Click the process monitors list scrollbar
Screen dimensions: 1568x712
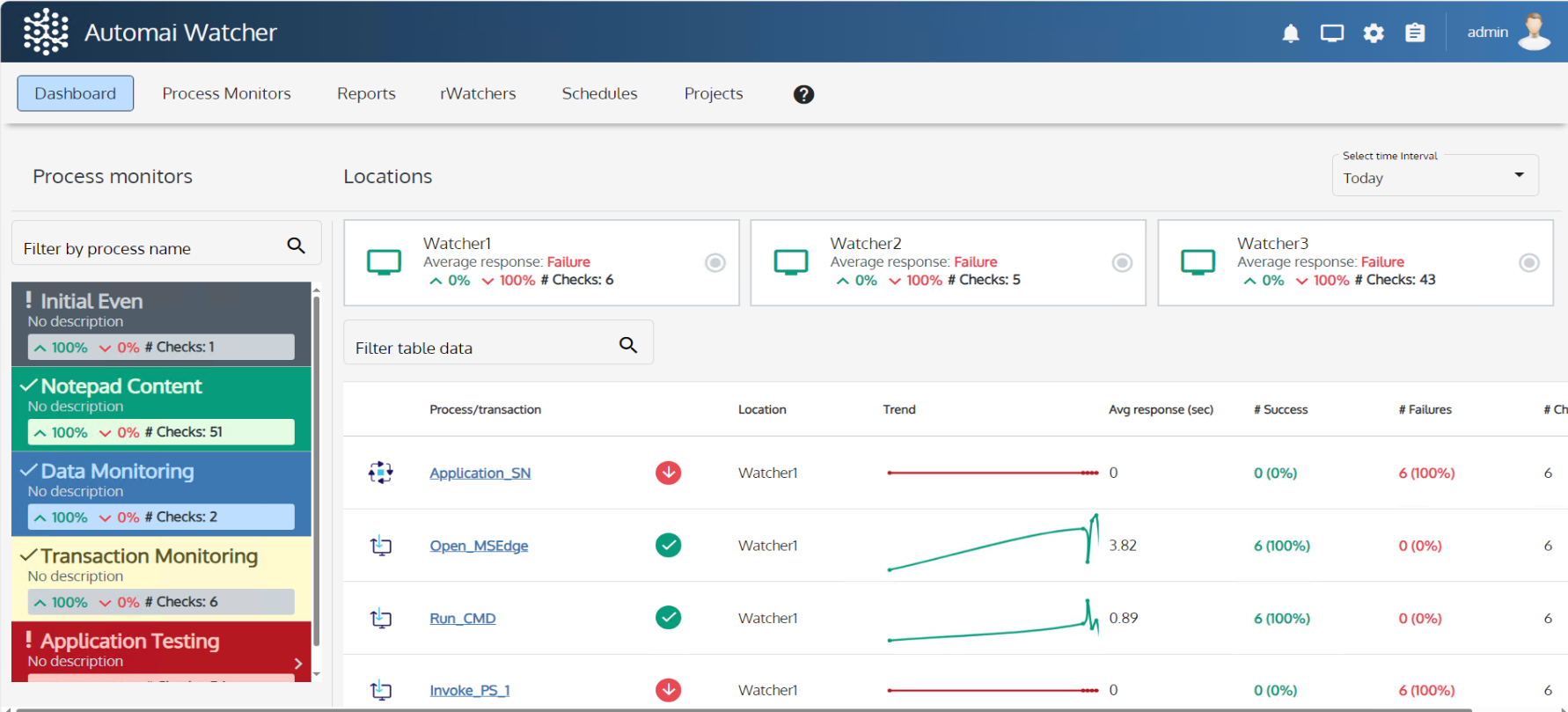click(317, 471)
